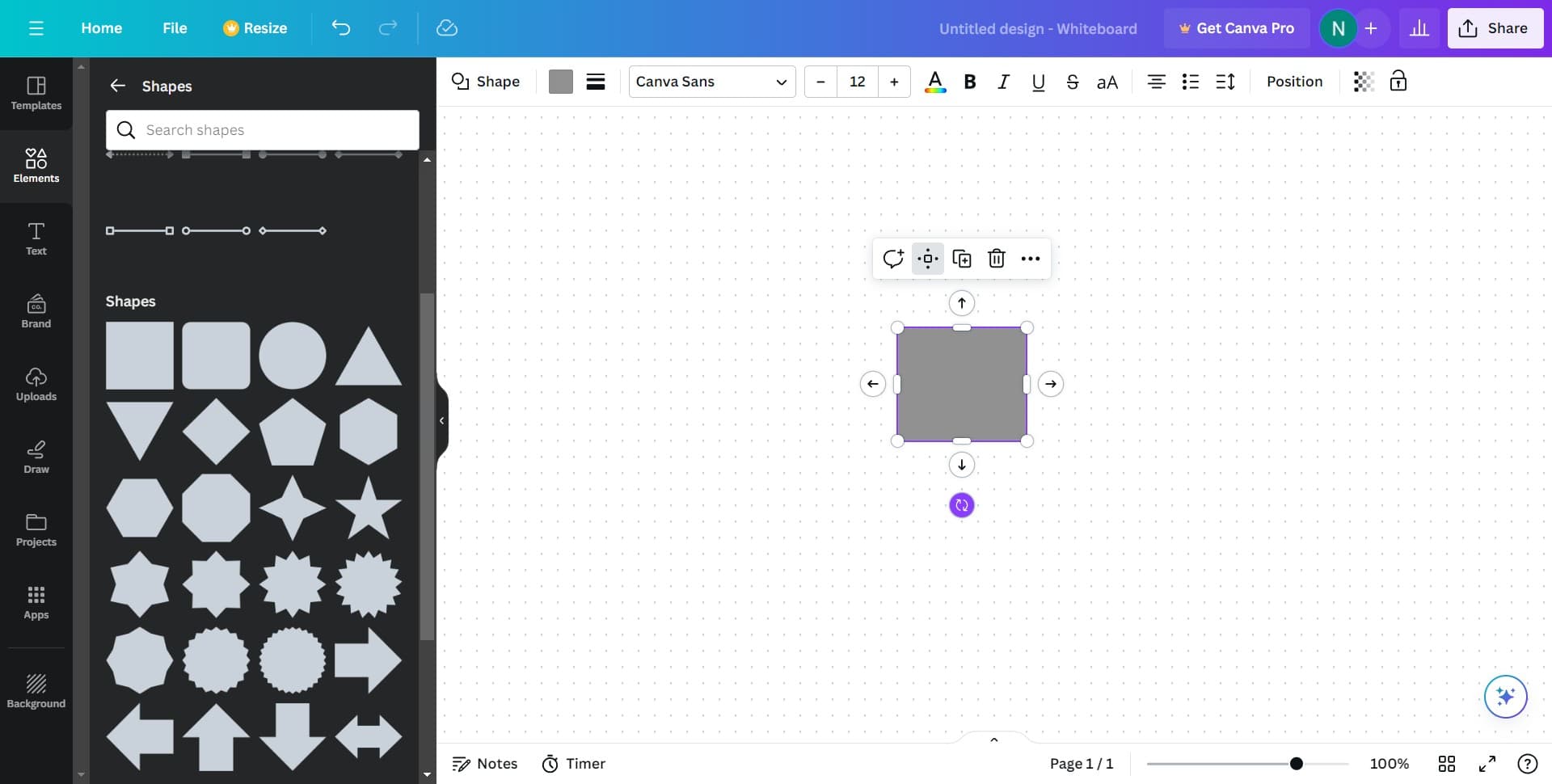Click the Share button
Screen dimensions: 1552x784
click(1495, 27)
